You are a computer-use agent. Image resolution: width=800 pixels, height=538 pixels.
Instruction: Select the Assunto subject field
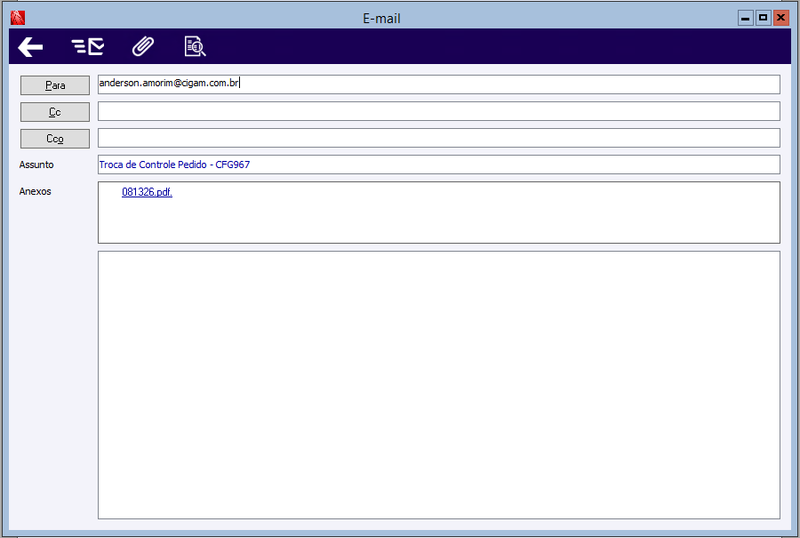point(439,164)
